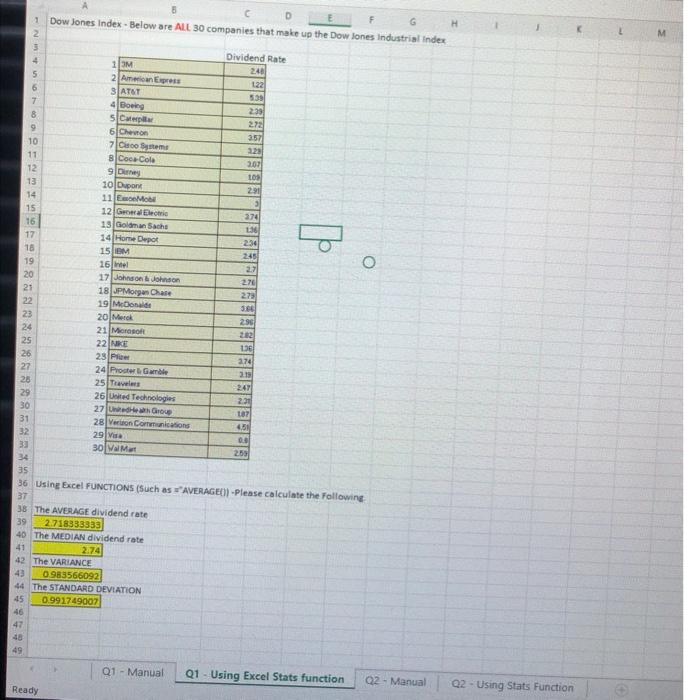Select row 49 header
684x700 pixels.
(x=17, y=650)
